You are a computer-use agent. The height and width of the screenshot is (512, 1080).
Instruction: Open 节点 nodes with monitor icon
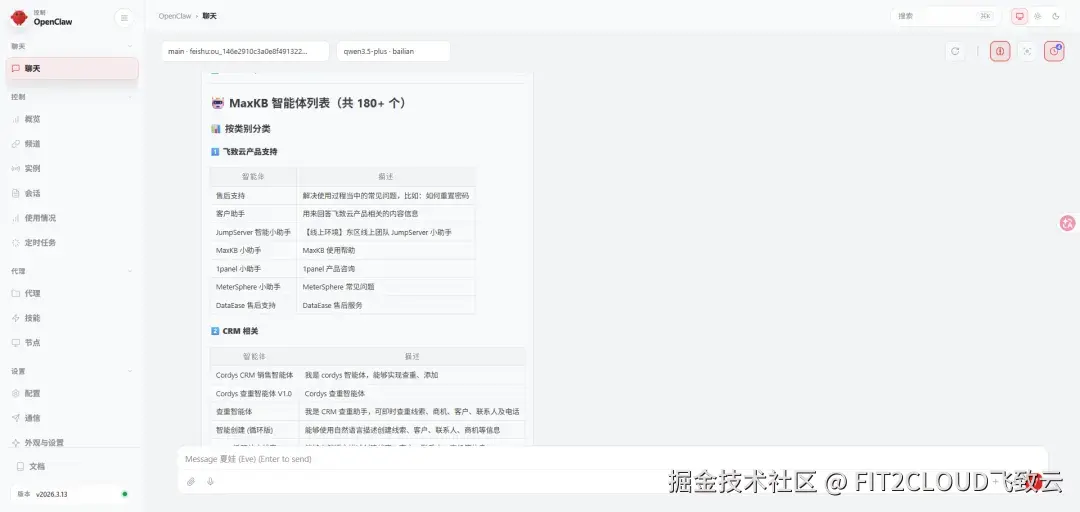pos(72,342)
